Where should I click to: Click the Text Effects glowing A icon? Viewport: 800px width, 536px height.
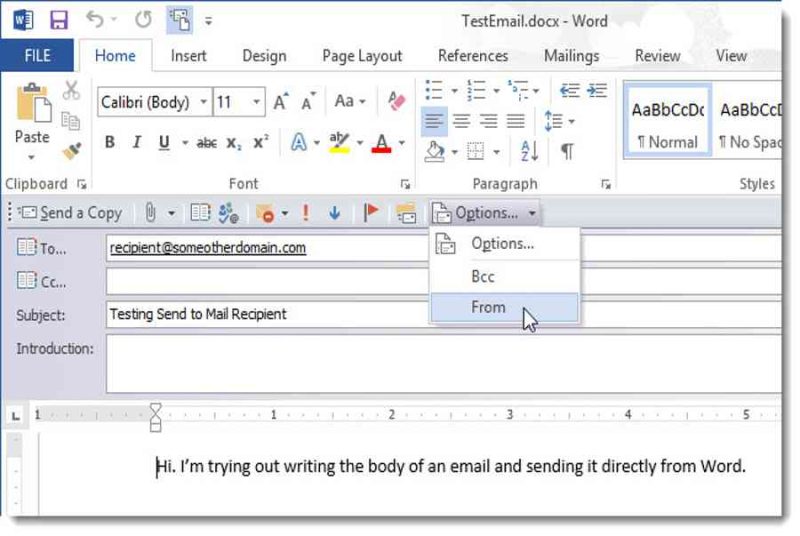pos(299,142)
